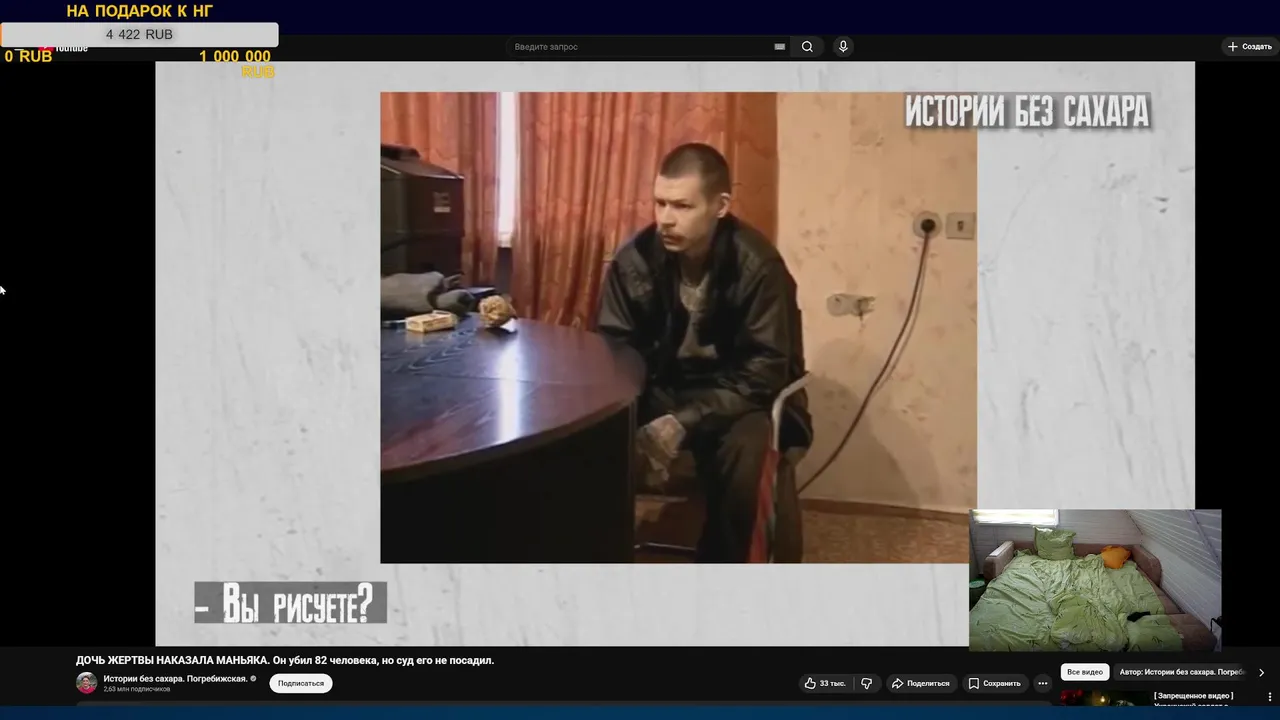Click the search magnifier icon
Viewport: 1280px width, 720px height.
tap(807, 47)
